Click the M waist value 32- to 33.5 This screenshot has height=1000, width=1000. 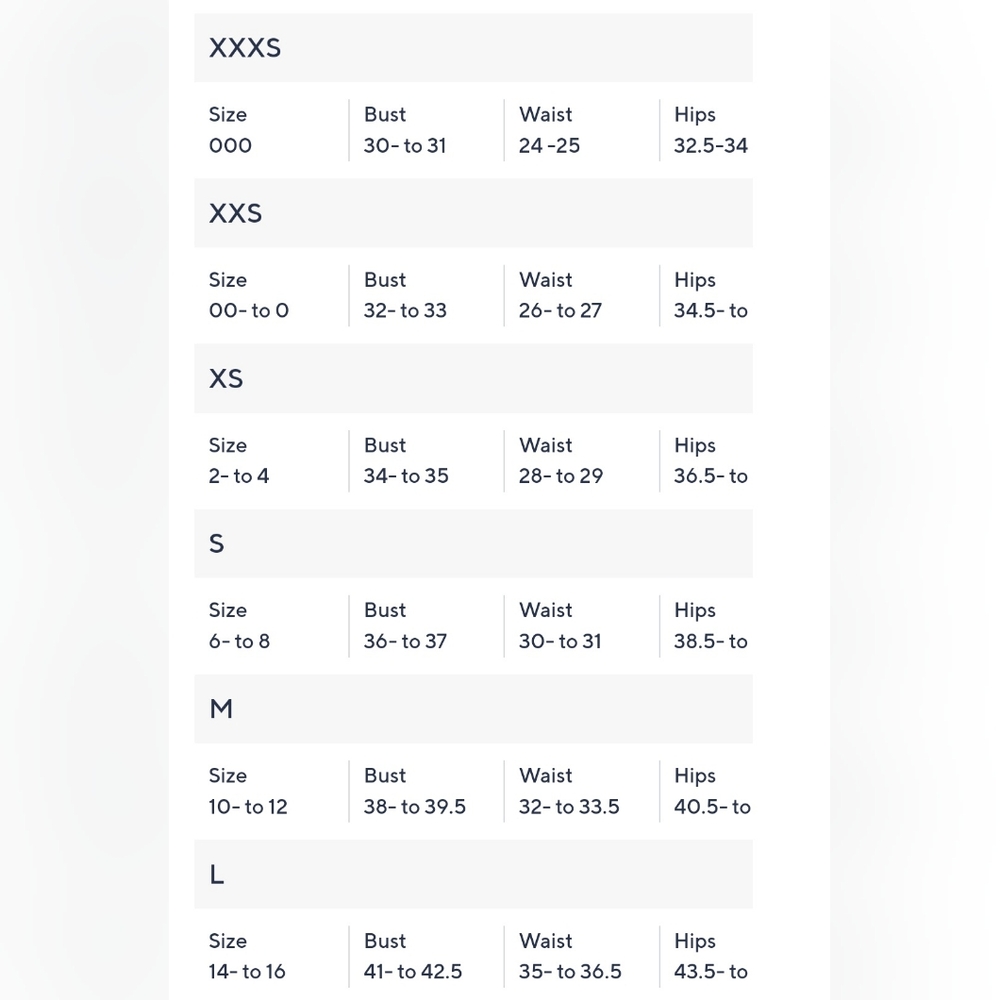(x=569, y=807)
